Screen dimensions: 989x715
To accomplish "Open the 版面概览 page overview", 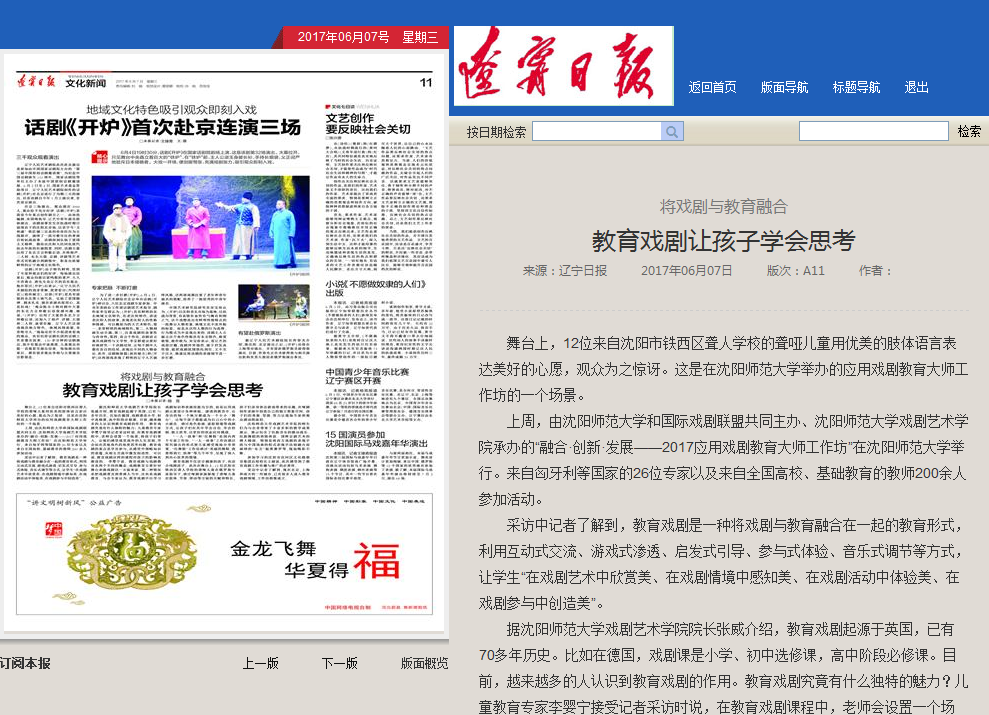I will 424,663.
